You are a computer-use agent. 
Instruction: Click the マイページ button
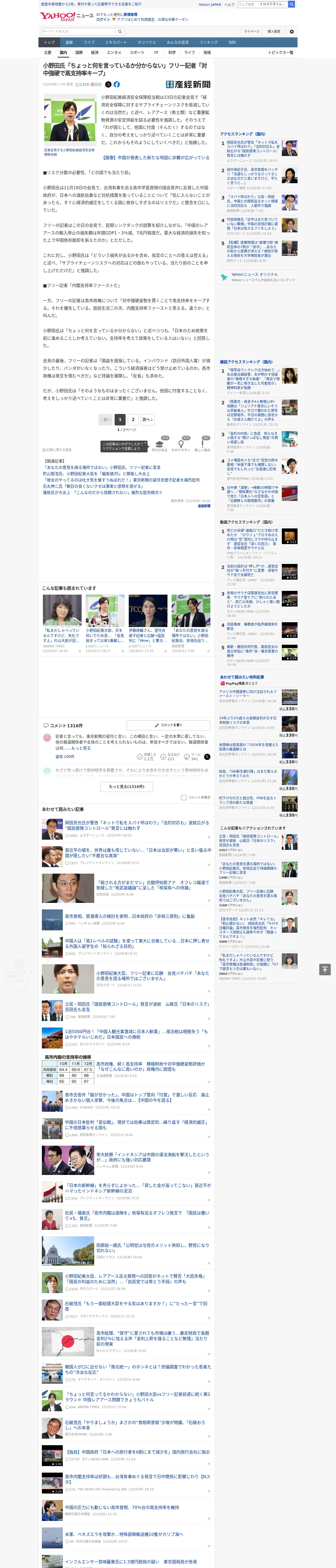pos(252,31)
